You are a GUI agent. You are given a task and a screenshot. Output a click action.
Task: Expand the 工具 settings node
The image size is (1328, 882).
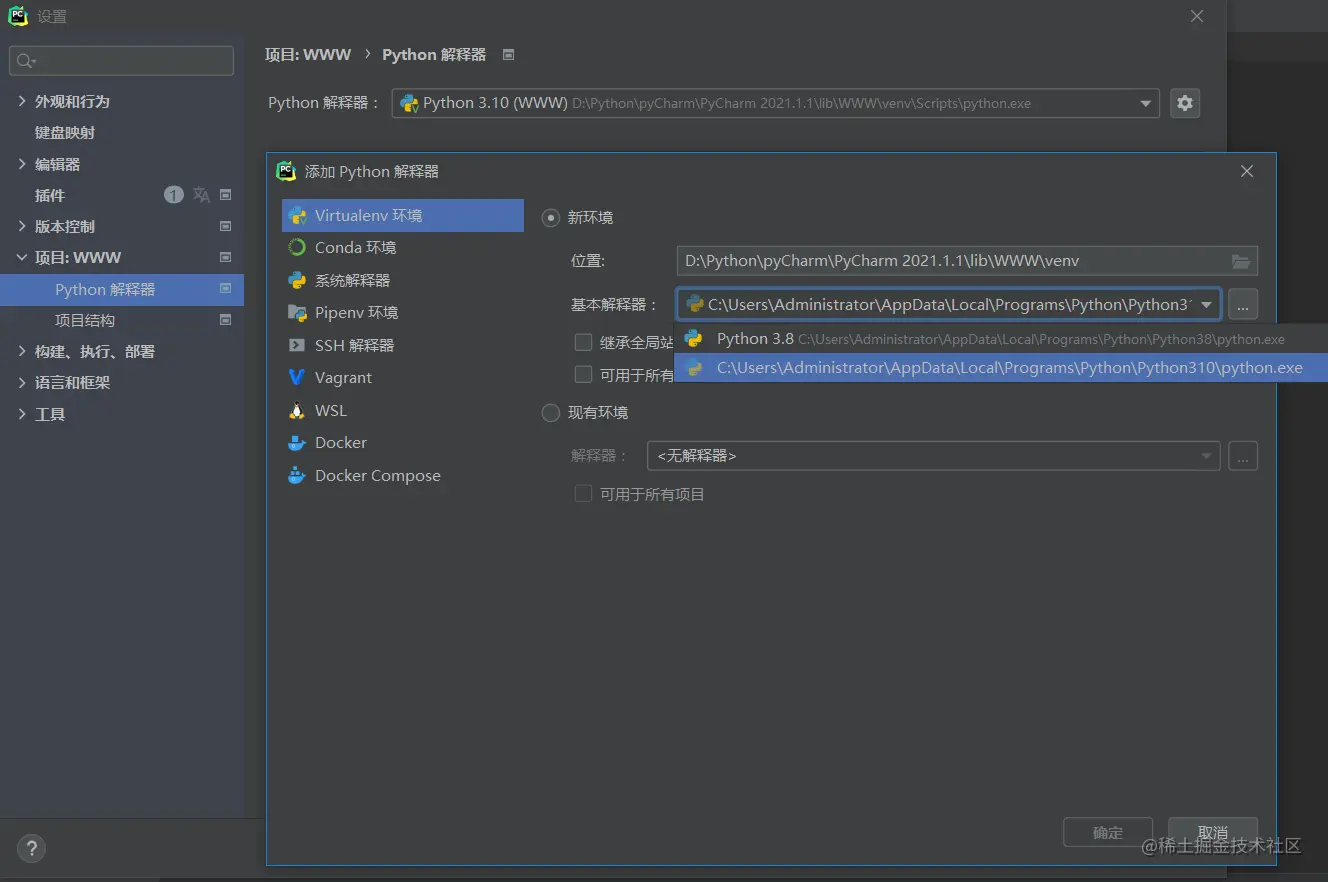coord(22,414)
